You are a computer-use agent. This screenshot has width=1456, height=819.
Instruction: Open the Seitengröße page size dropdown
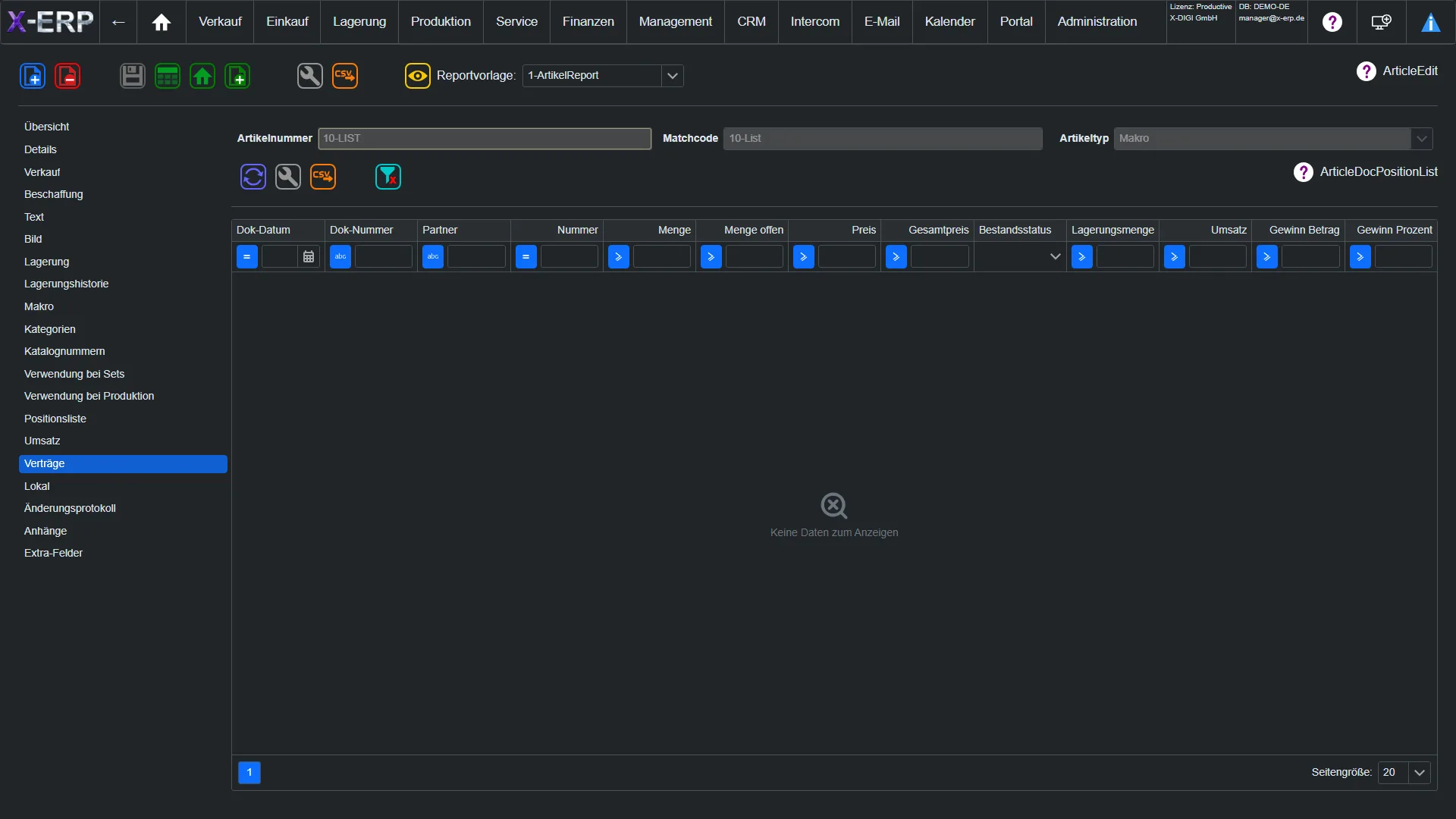(x=1420, y=773)
